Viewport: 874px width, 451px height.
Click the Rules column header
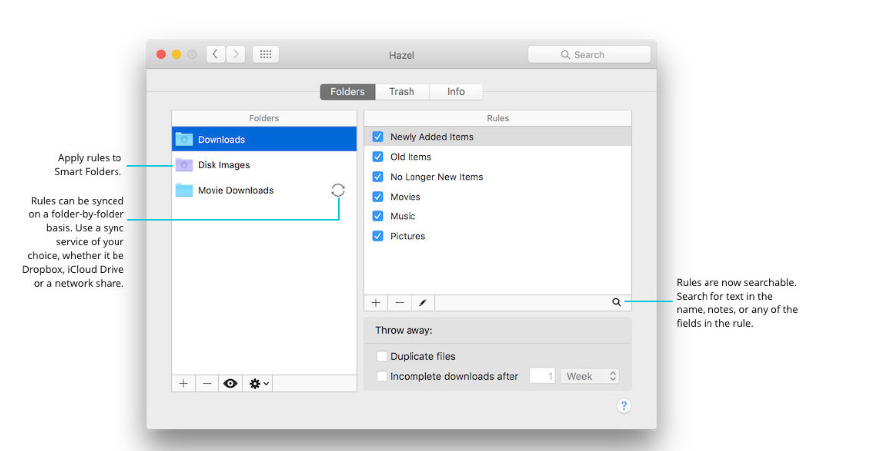[498, 118]
